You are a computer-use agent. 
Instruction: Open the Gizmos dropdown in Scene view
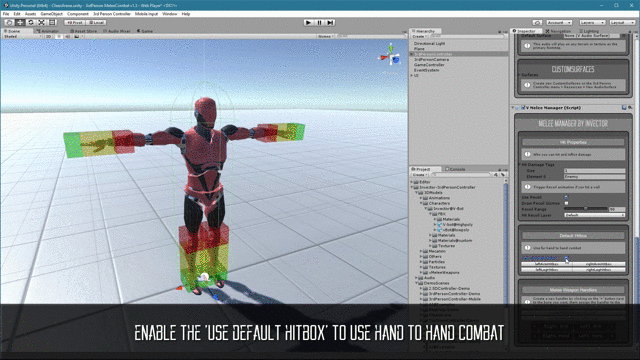click(325, 36)
